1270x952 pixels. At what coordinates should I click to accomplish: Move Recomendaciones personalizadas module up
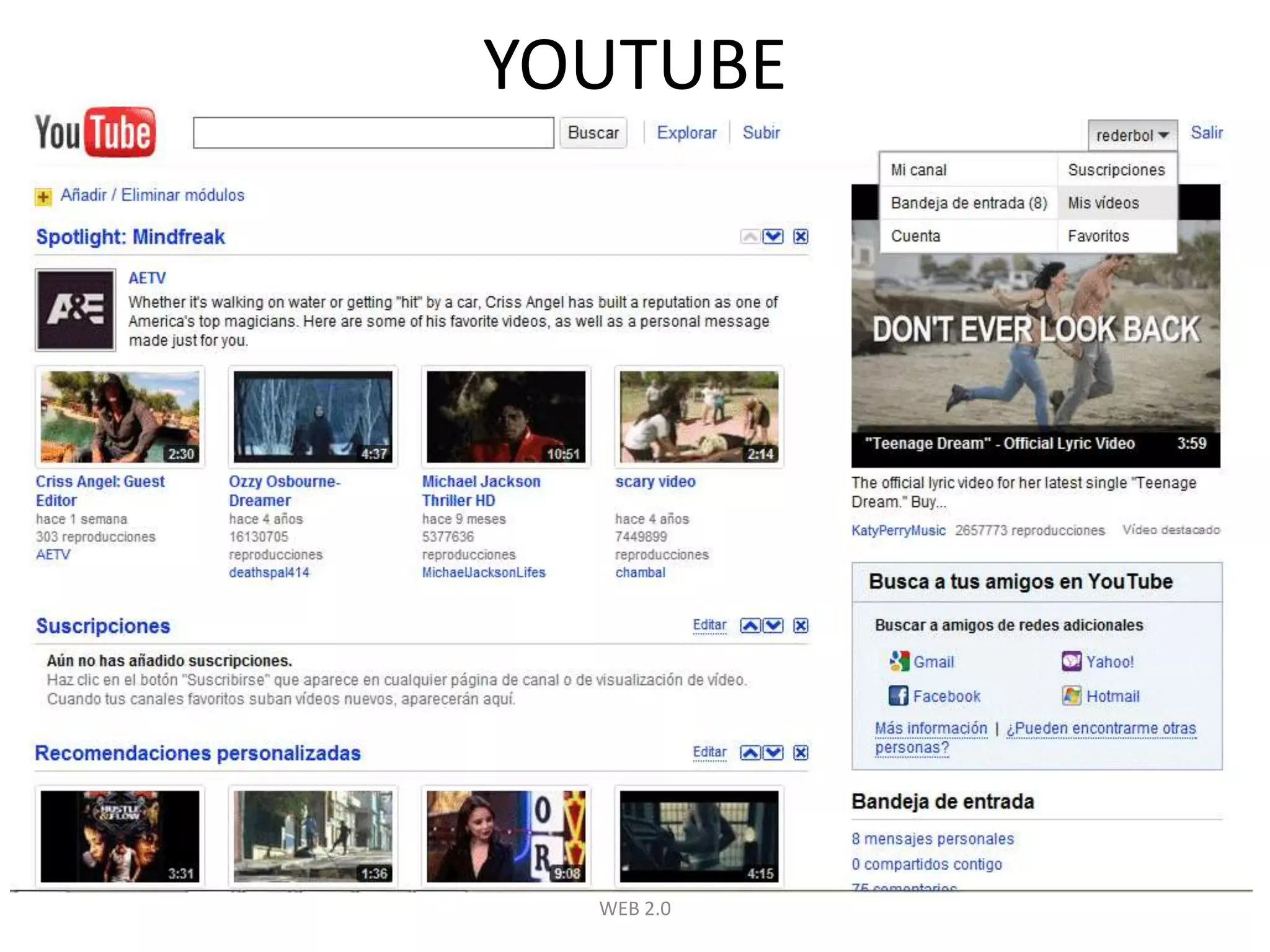pyautogui.click(x=750, y=752)
